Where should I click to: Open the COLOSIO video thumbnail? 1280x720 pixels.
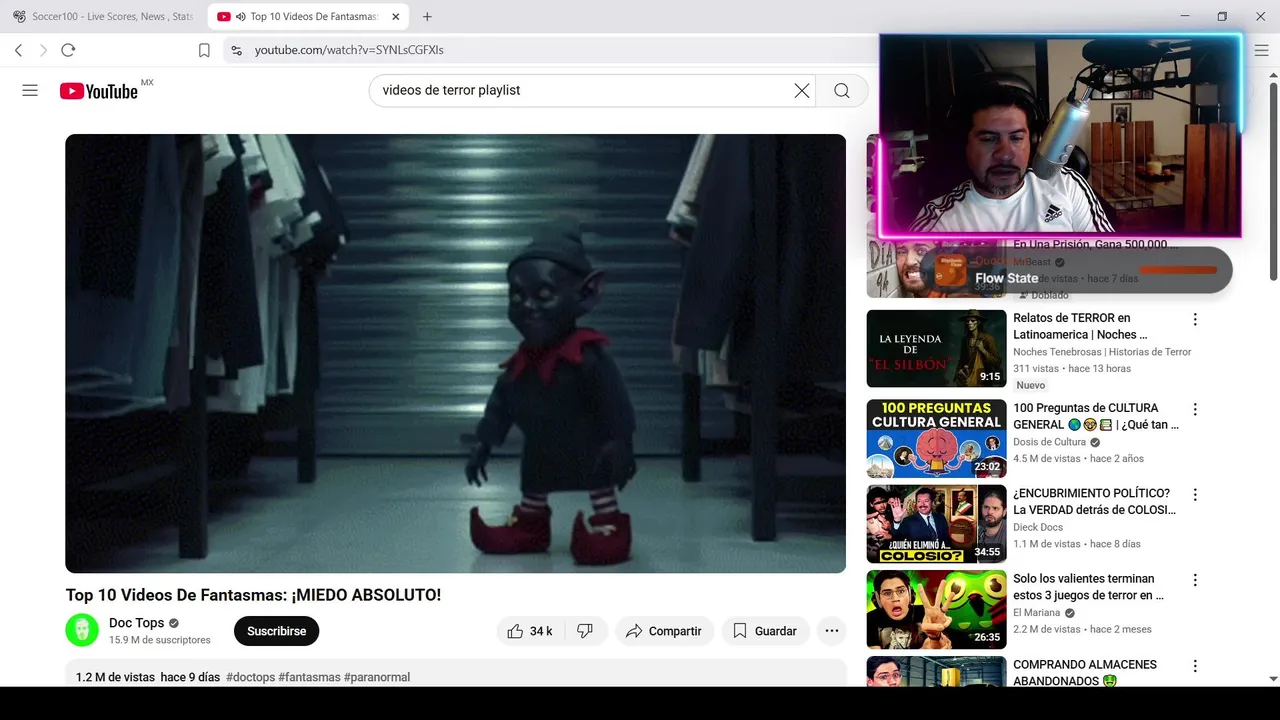click(x=936, y=524)
